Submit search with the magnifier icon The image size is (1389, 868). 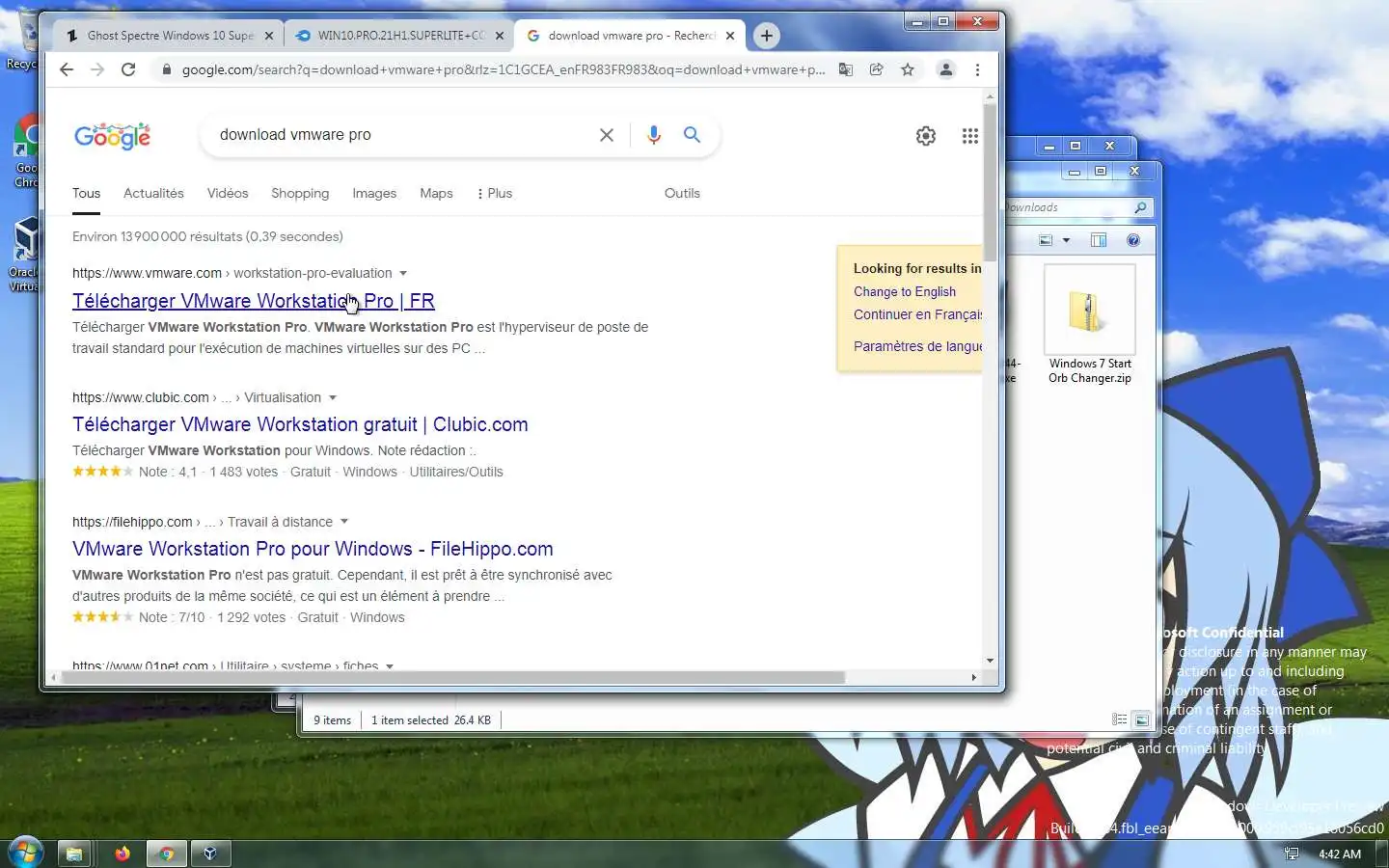(692, 135)
